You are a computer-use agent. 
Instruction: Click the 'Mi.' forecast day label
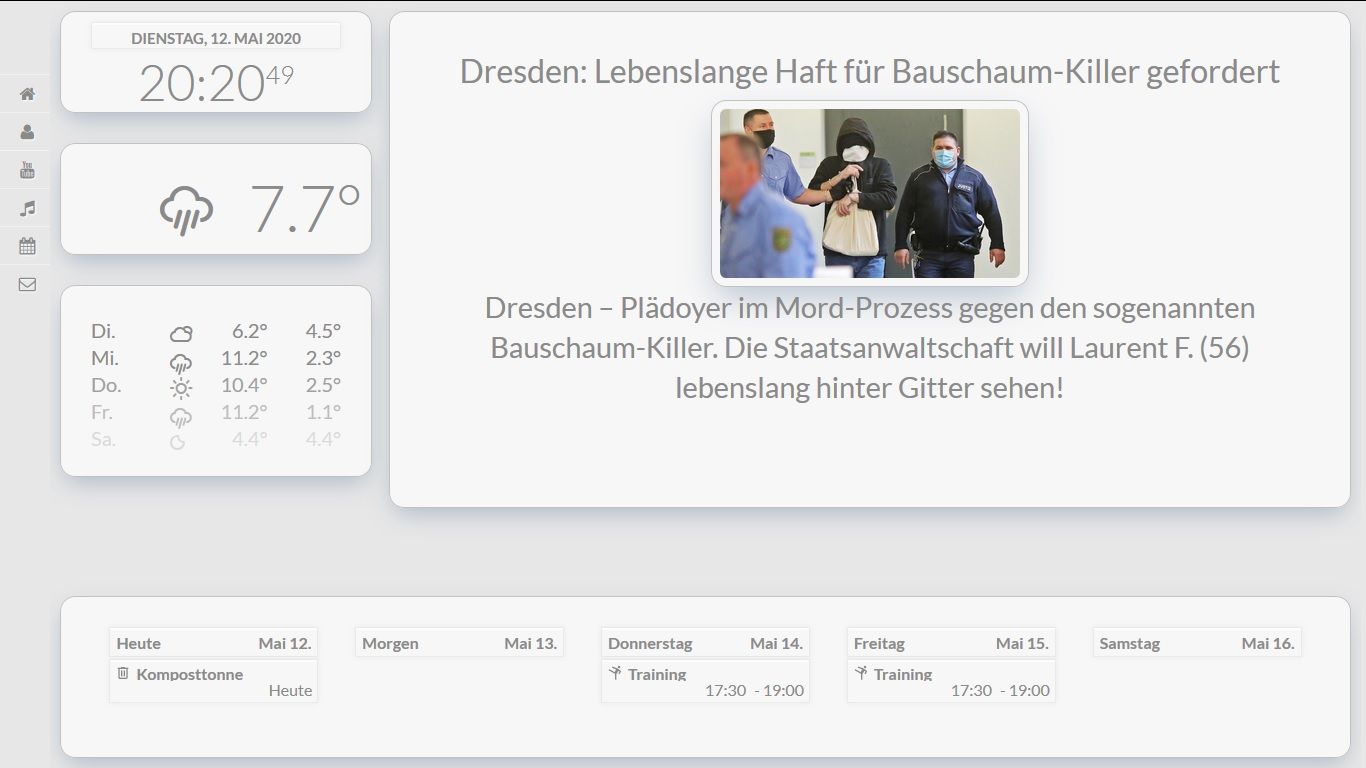click(x=105, y=358)
